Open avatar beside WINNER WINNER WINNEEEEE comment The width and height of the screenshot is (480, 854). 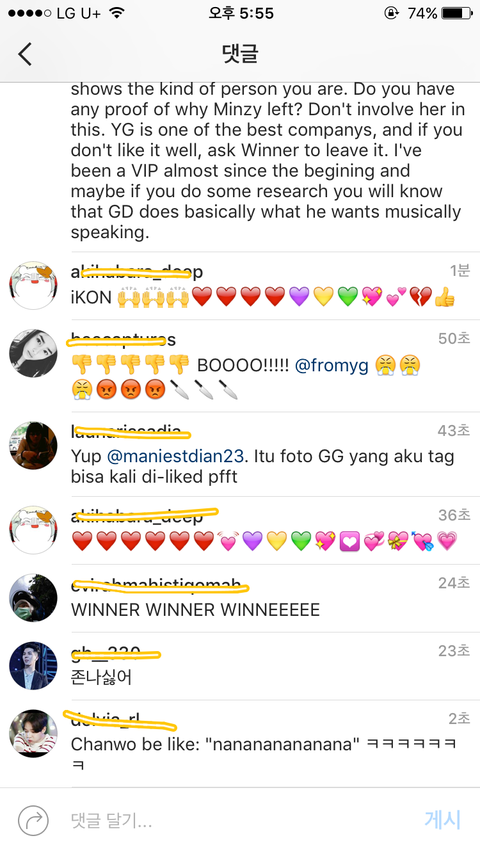pos(33,597)
